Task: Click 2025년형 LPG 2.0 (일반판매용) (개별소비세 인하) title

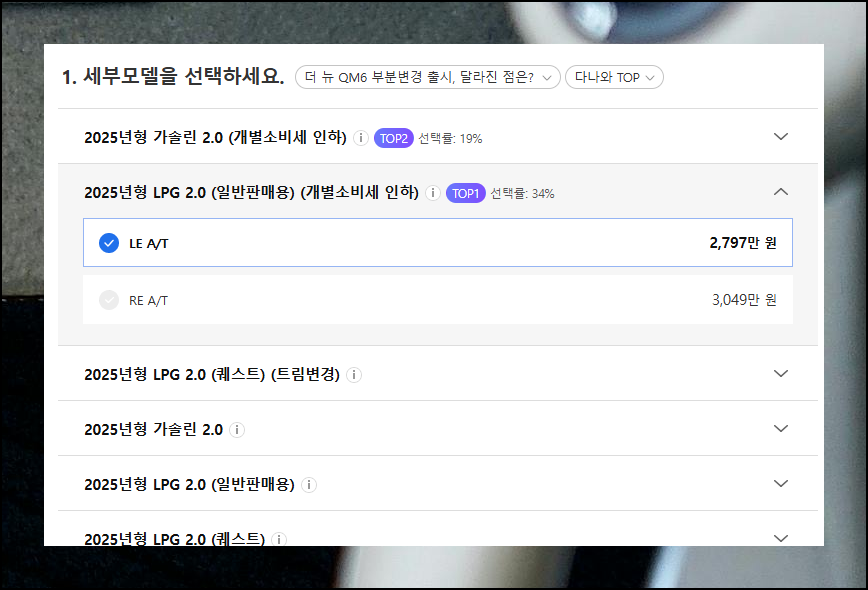Action: point(251,192)
